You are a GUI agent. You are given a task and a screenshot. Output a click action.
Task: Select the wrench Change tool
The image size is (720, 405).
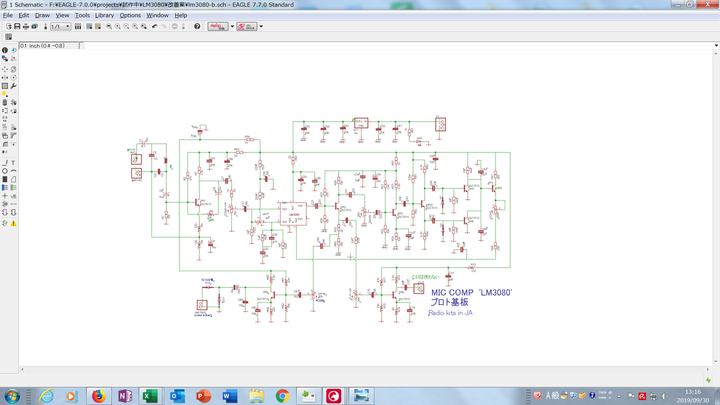13,86
